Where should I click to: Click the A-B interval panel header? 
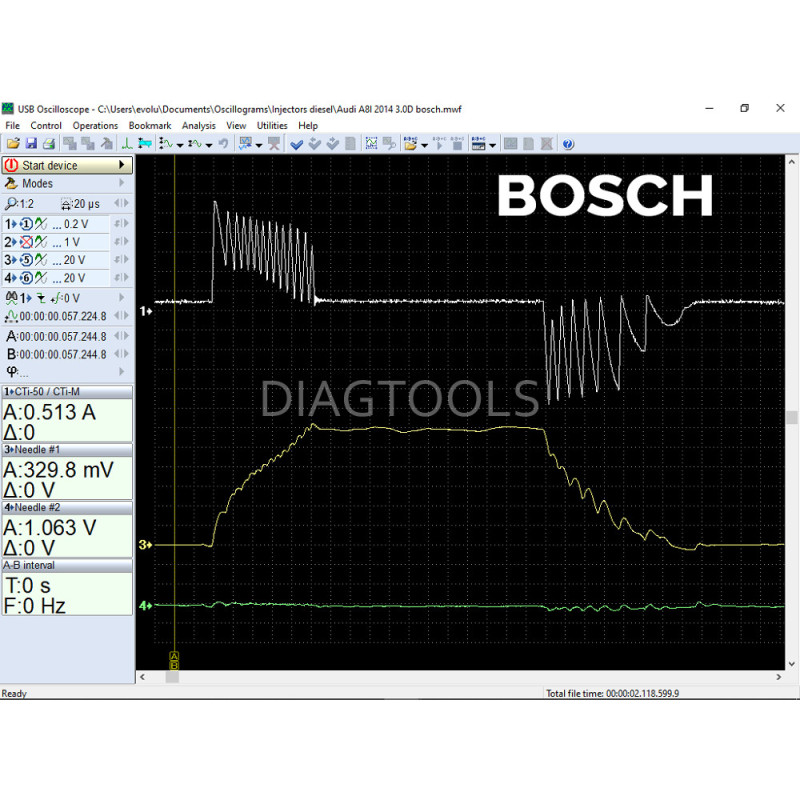coord(67,565)
